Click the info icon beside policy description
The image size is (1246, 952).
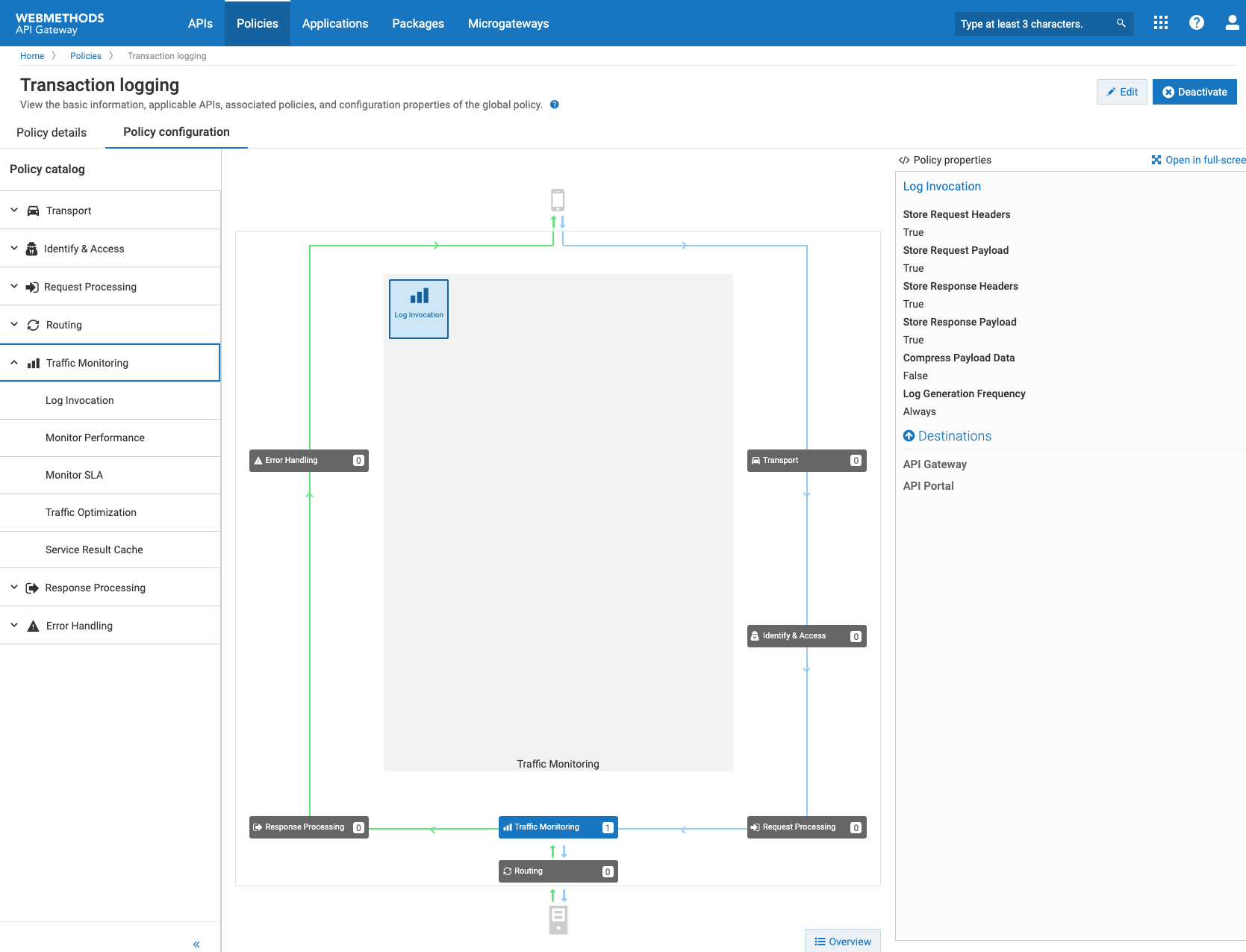coord(555,105)
